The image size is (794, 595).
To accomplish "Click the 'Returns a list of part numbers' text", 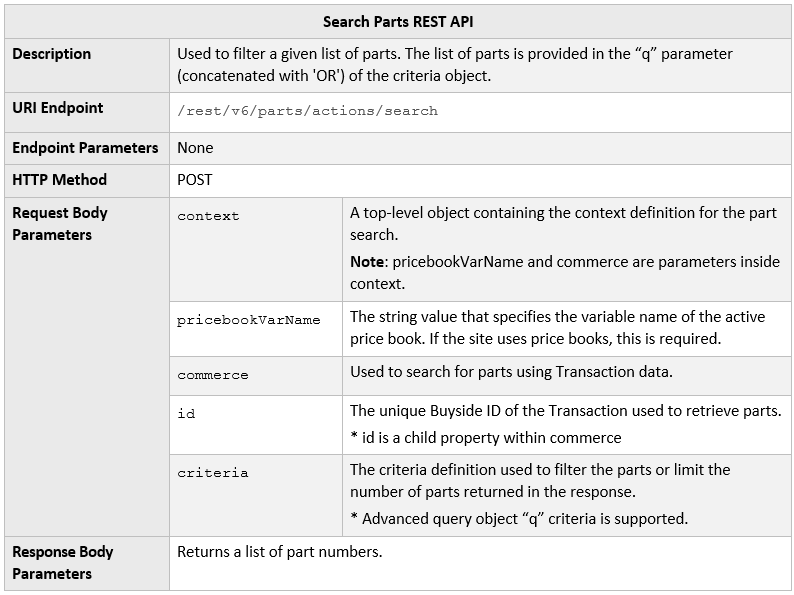I will [x=279, y=551].
